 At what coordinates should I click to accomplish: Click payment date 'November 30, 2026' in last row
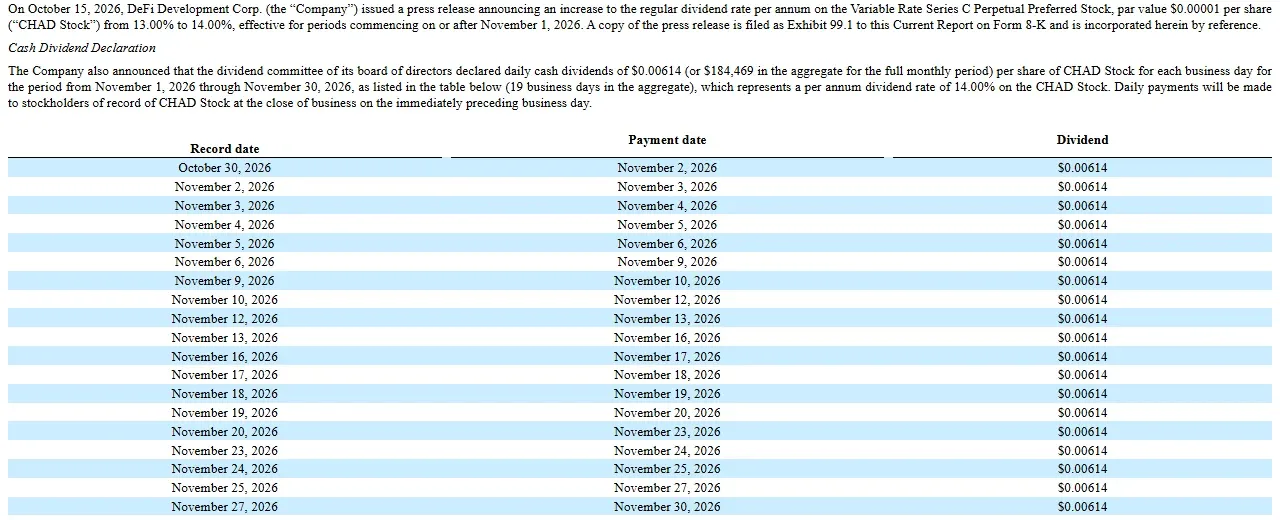[x=667, y=507]
